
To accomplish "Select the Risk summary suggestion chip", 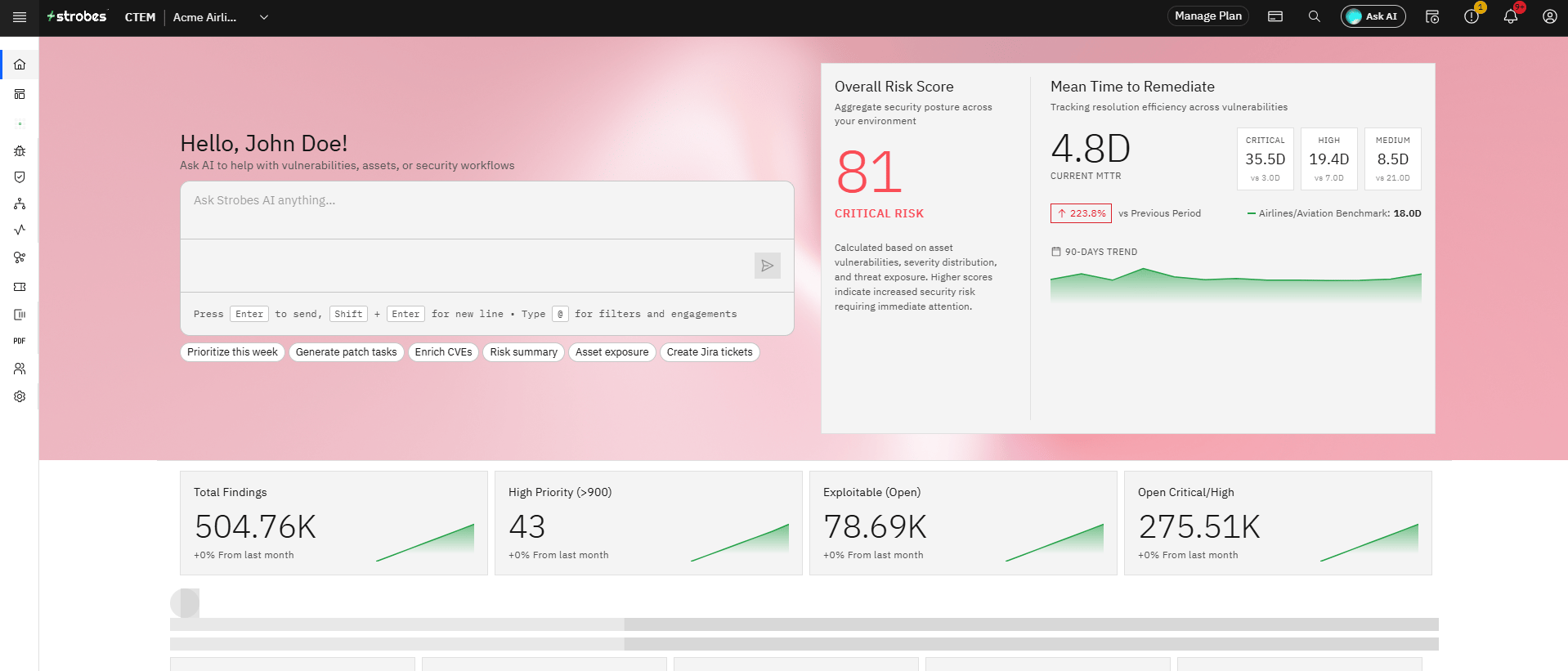I will 524,352.
